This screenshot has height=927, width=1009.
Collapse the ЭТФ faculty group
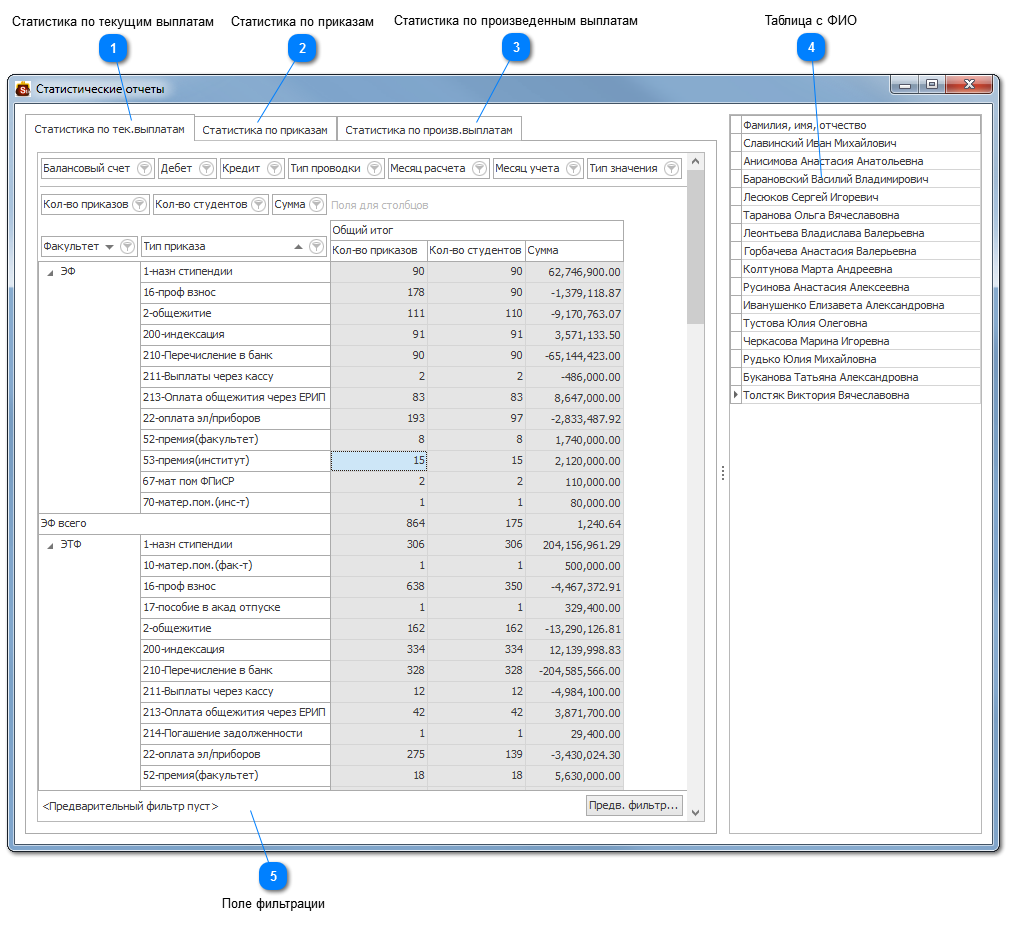pyautogui.click(x=50, y=546)
